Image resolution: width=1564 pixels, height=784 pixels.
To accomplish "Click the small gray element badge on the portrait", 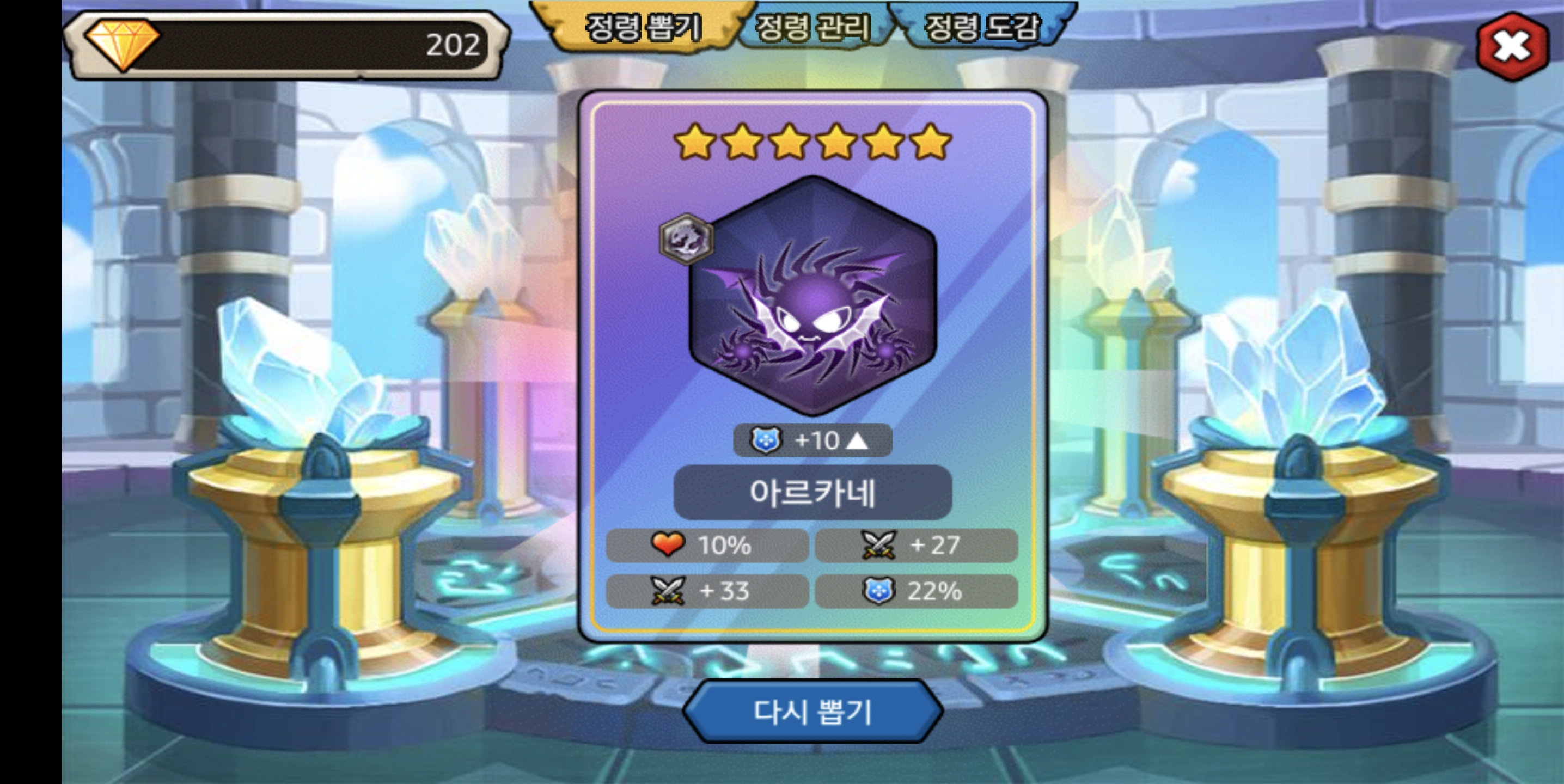I will pyautogui.click(x=686, y=238).
